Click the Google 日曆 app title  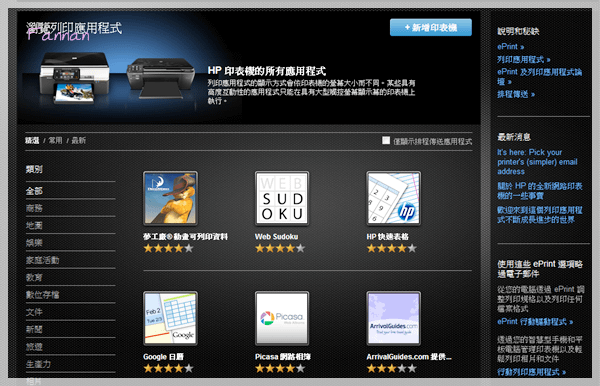pos(163,357)
